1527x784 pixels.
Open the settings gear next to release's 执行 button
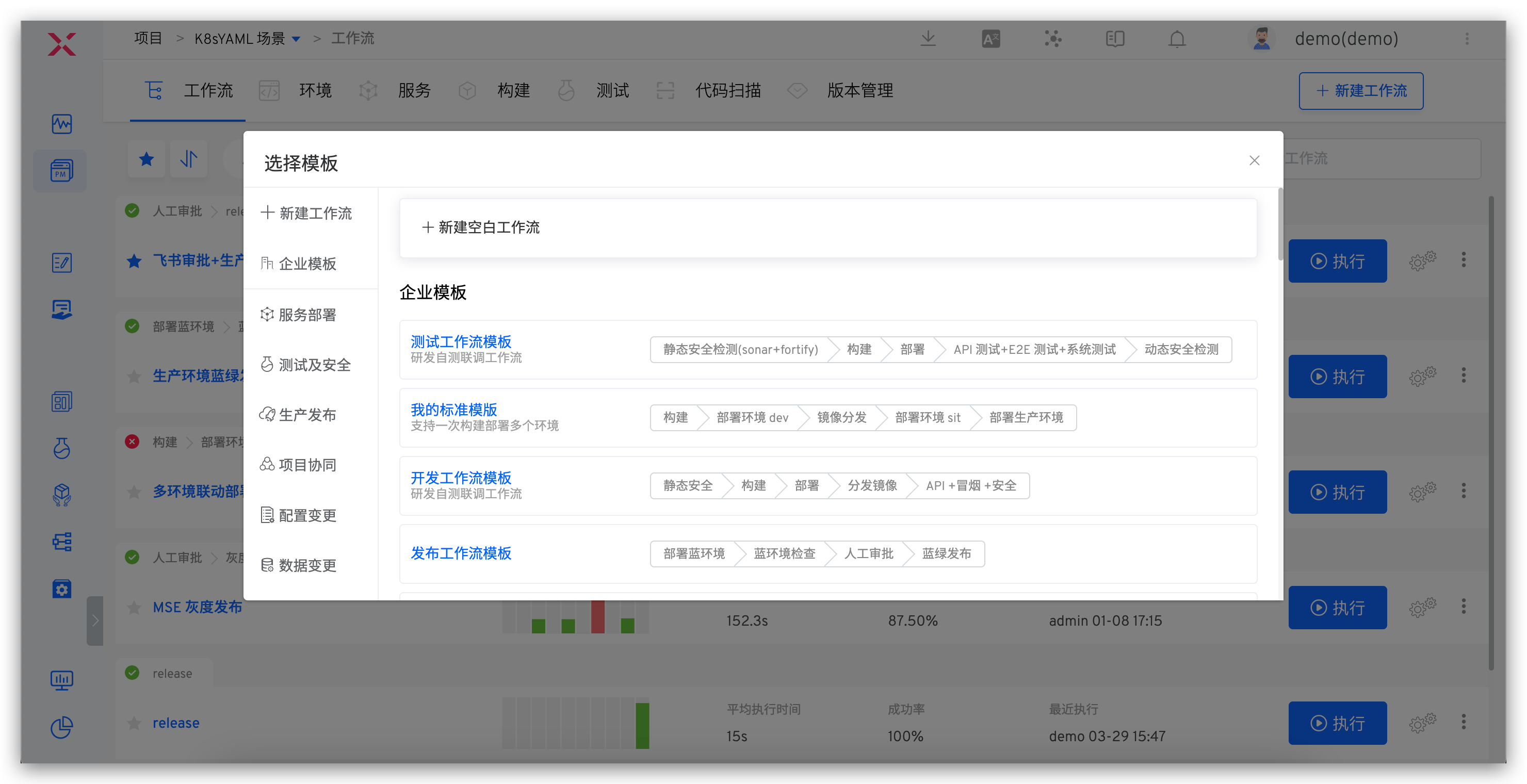click(1423, 724)
